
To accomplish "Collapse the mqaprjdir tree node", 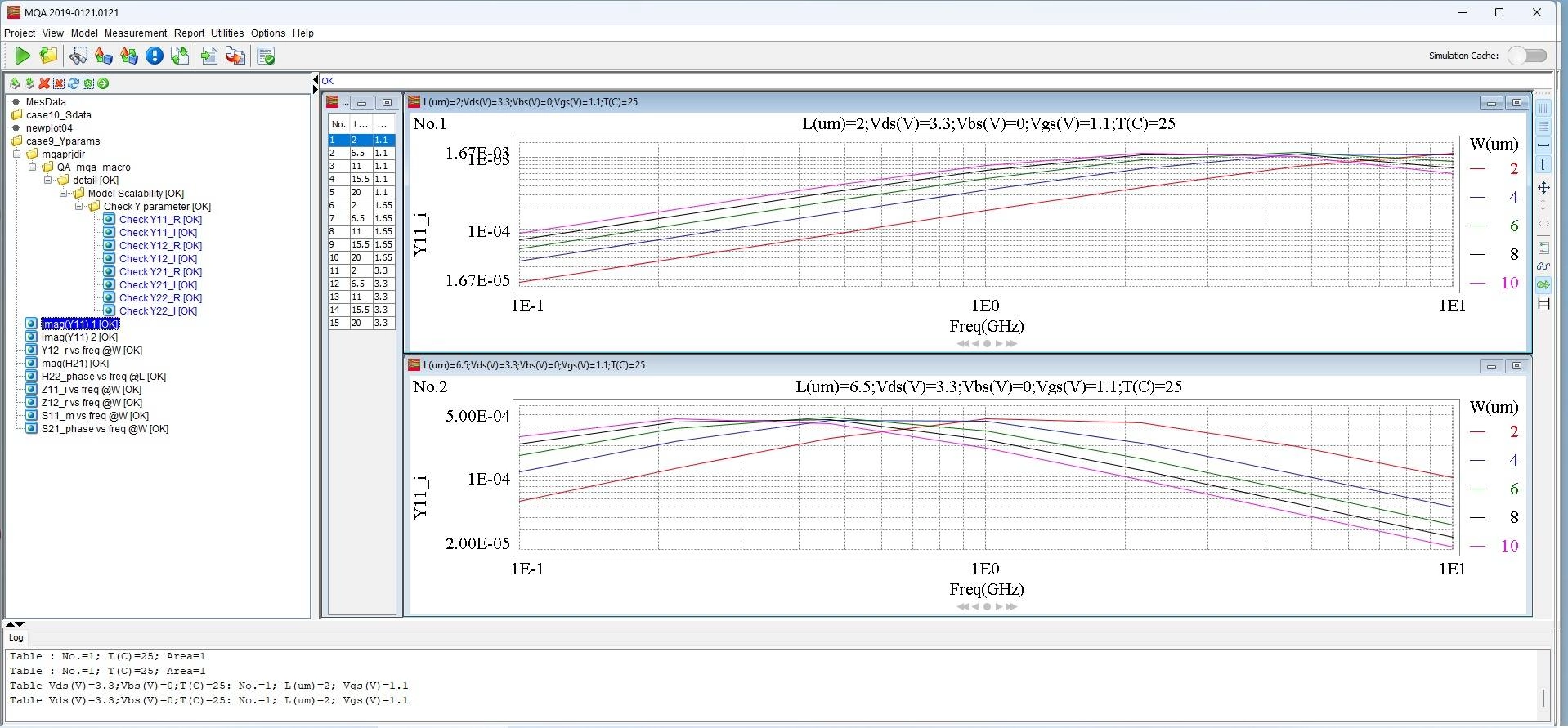I will (17, 154).
